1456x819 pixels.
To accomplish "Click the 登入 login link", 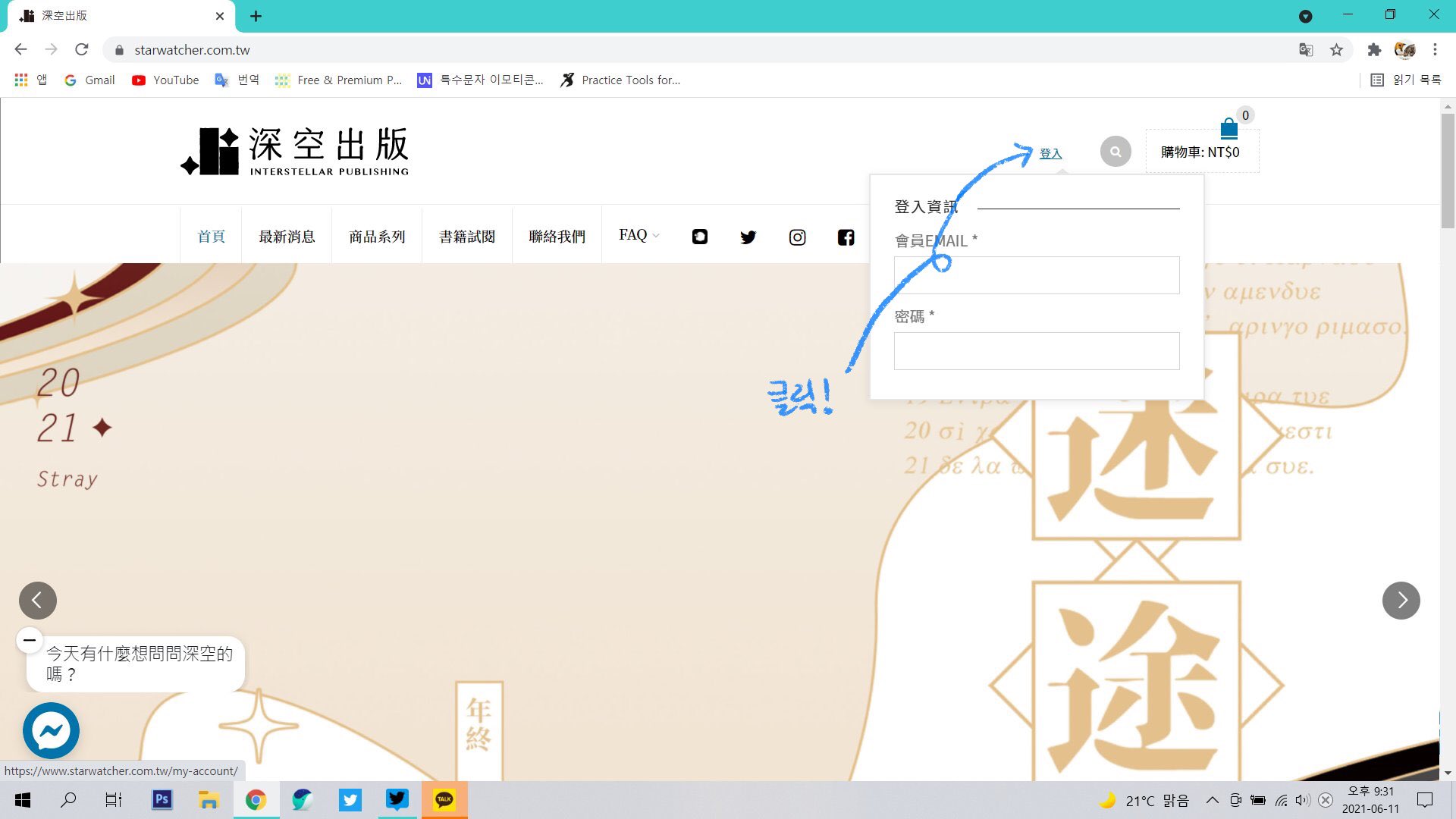I will 1050,153.
